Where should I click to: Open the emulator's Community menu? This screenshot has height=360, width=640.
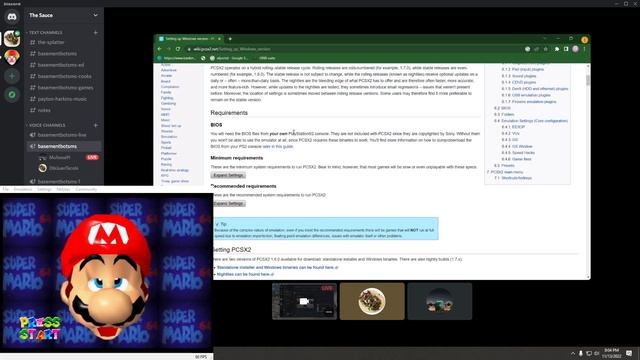(x=86, y=189)
